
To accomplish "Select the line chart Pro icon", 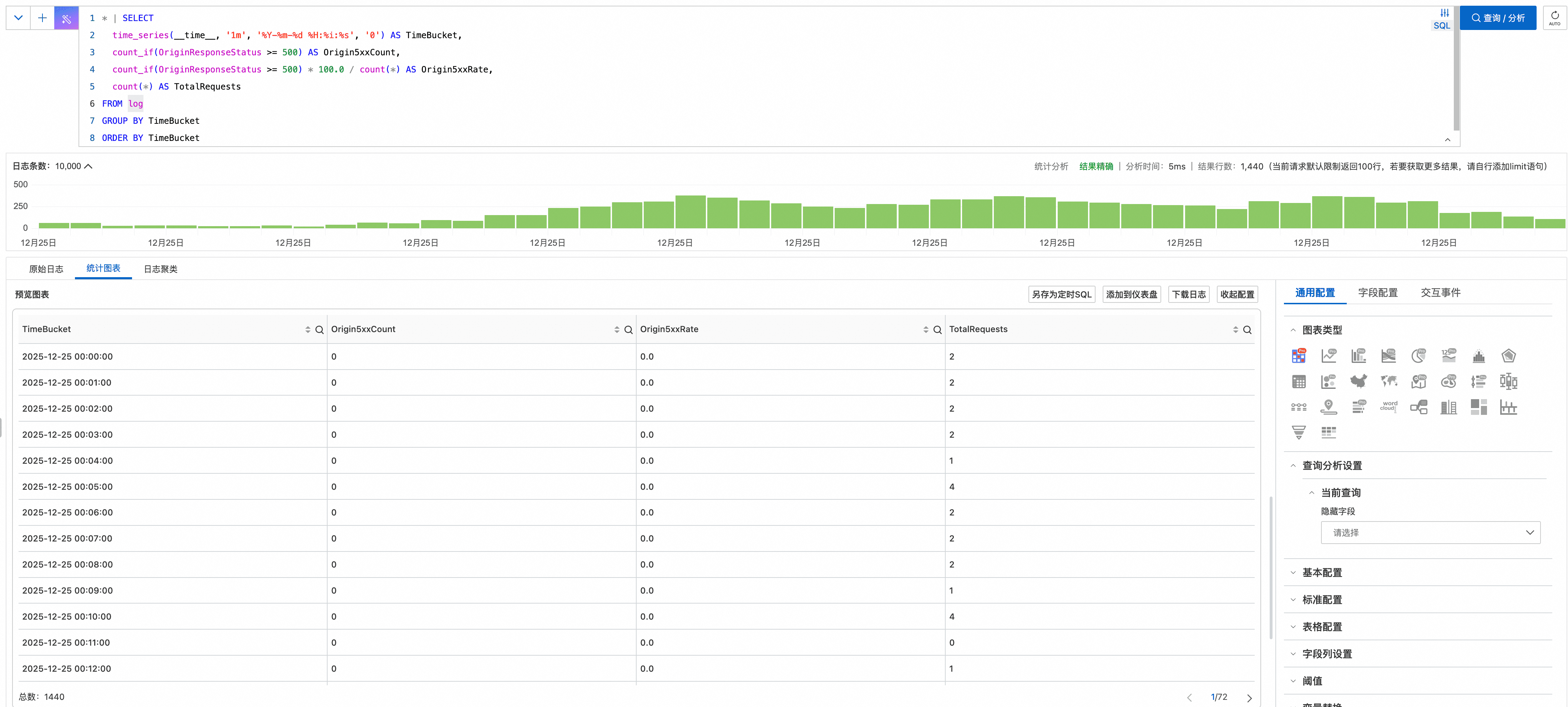I will (x=1328, y=356).
